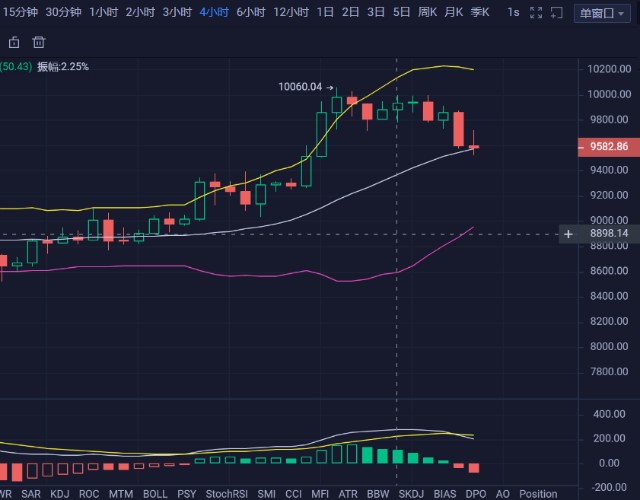Toggle the BOLL indicator
The height and width of the screenshot is (500, 640).
[x=155, y=494]
